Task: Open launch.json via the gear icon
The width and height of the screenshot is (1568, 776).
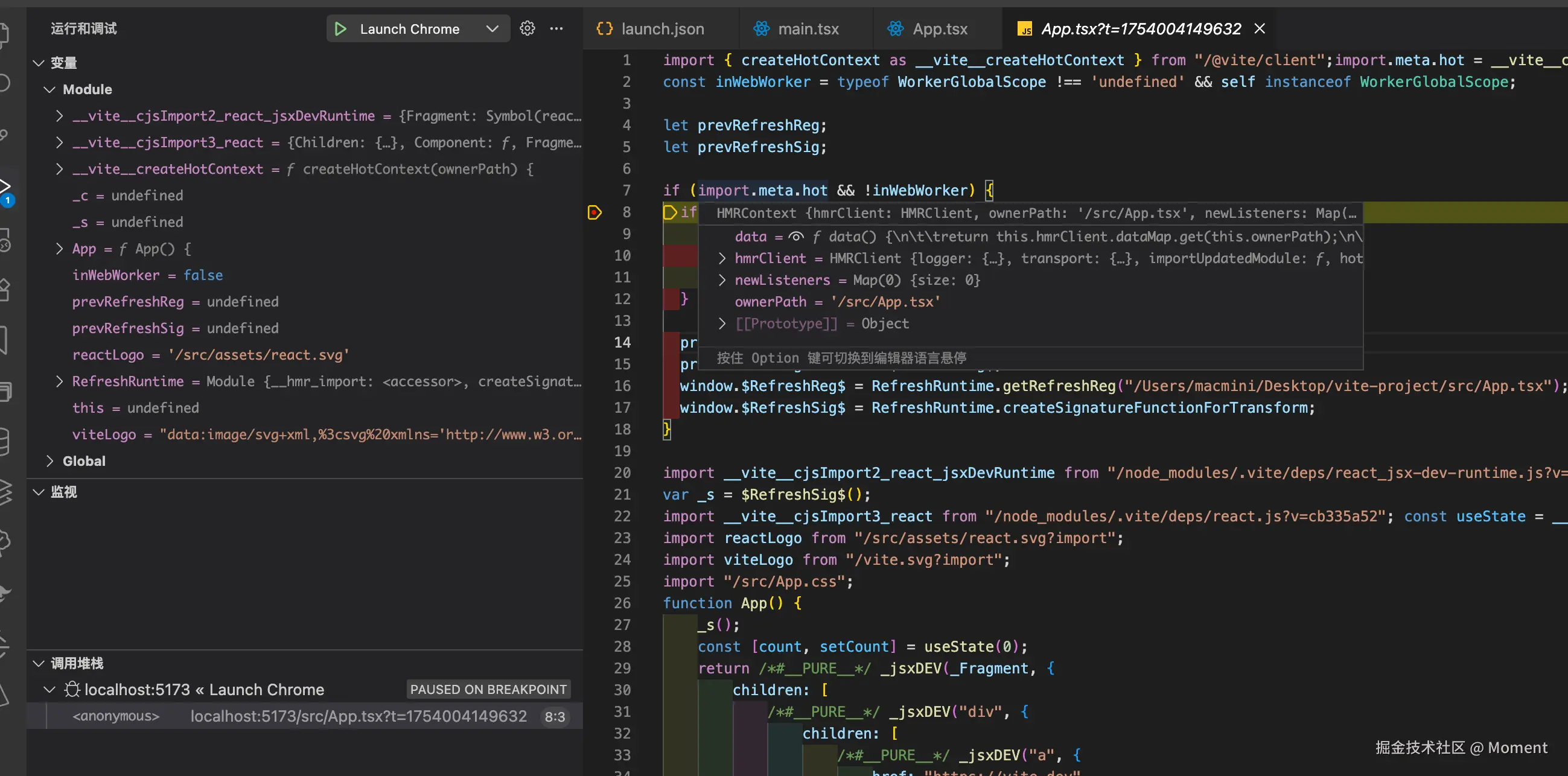Action: [527, 28]
